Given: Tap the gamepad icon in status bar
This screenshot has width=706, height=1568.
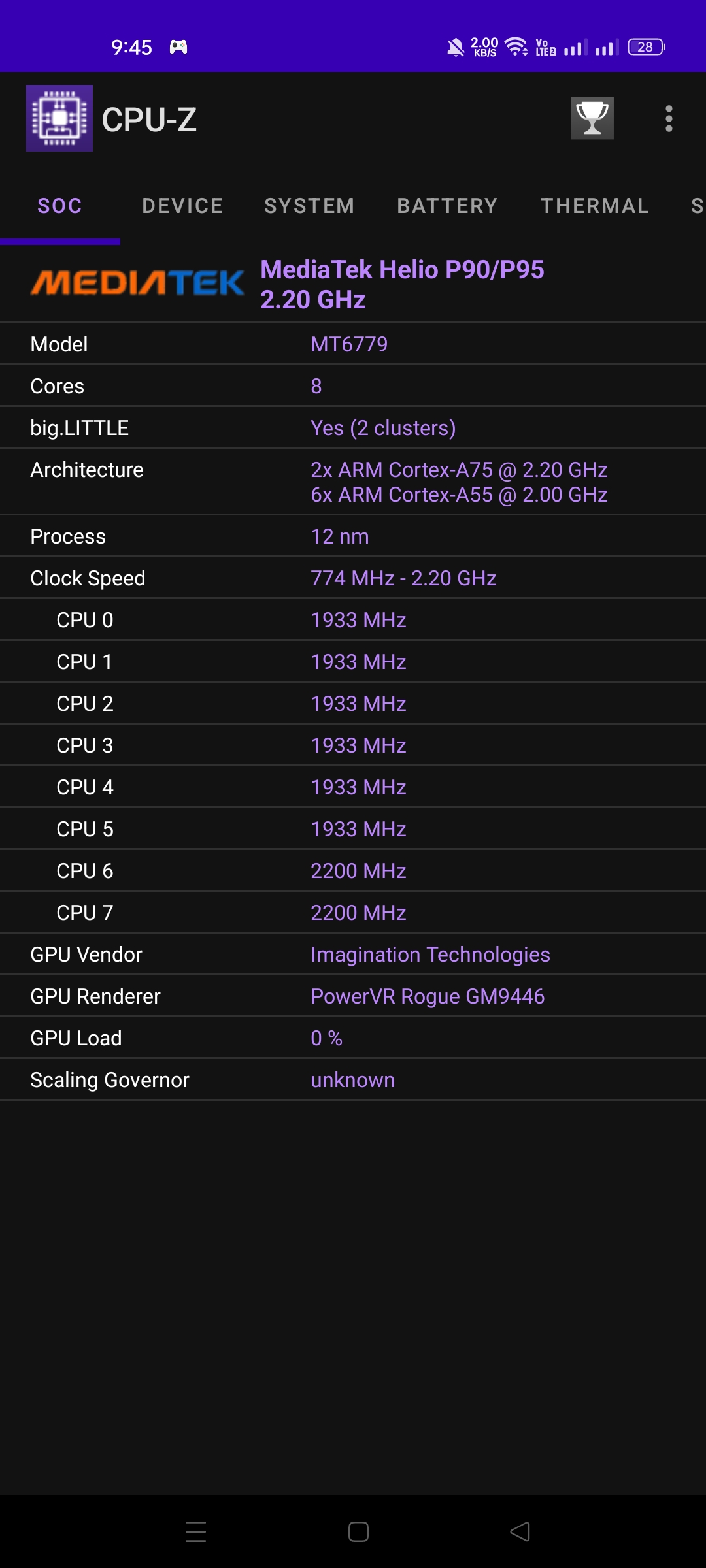Looking at the screenshot, I should (177, 46).
